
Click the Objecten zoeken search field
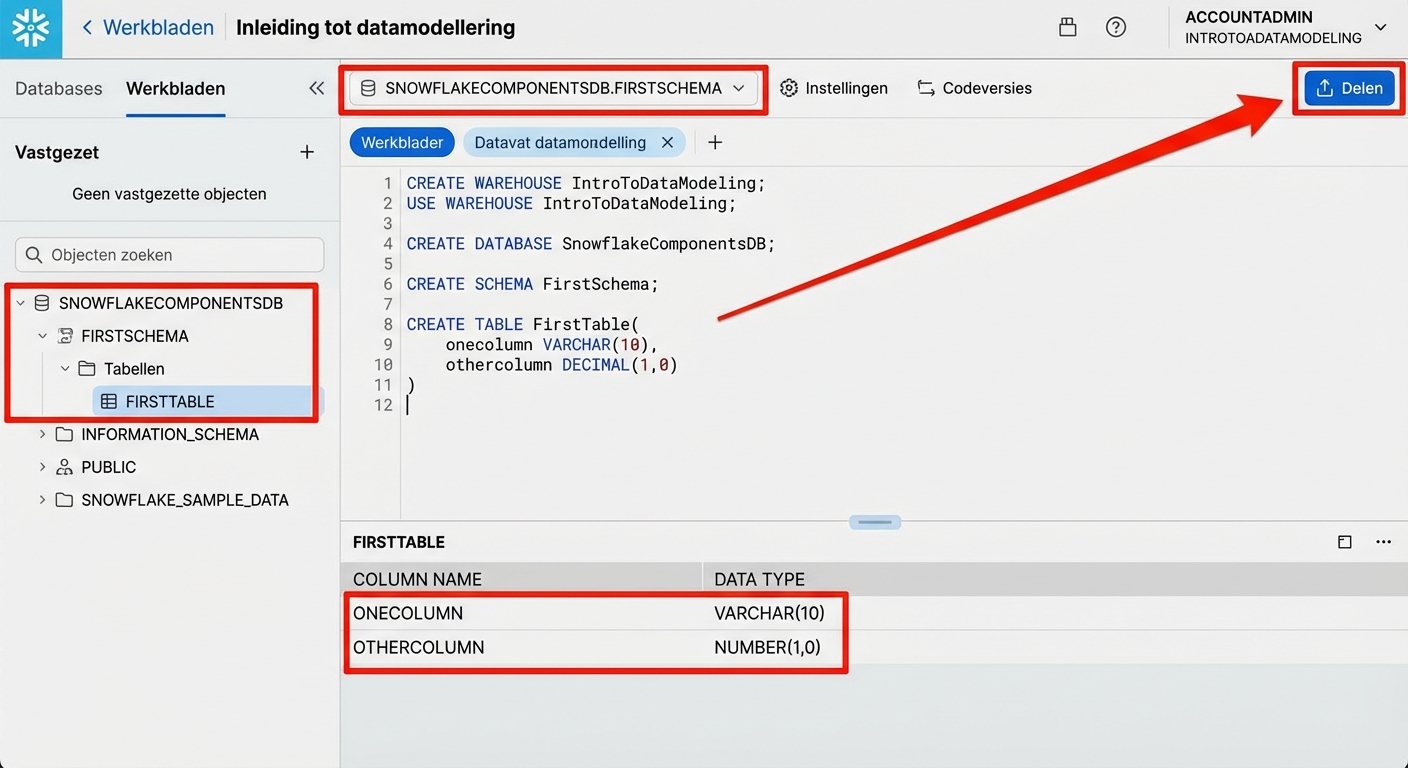point(170,255)
